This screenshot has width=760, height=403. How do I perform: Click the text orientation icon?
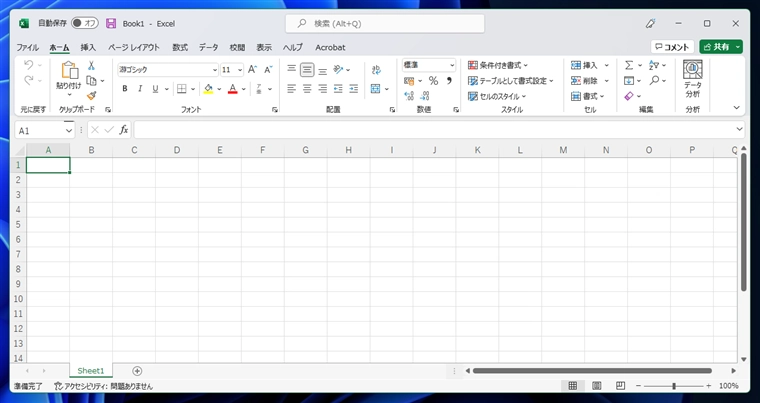coord(338,69)
